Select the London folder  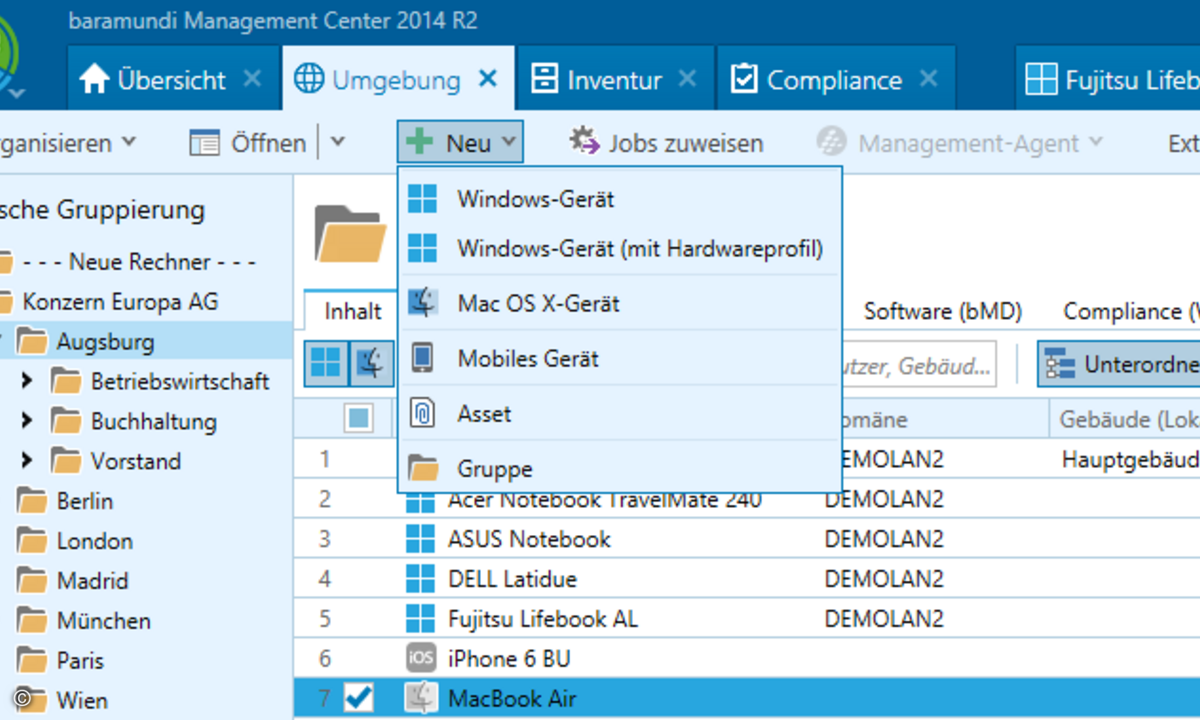95,541
